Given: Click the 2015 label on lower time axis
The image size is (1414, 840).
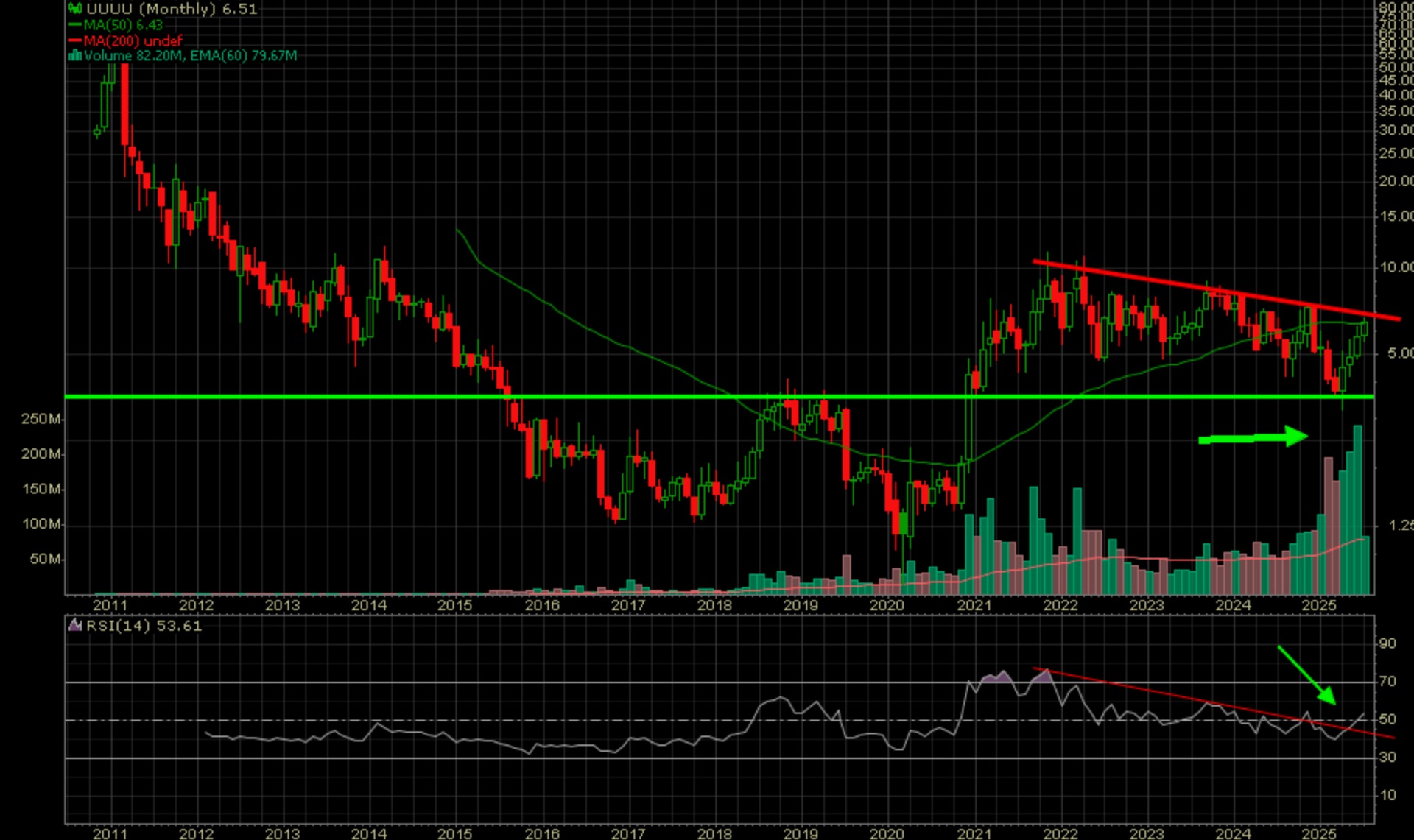Looking at the screenshot, I should pyautogui.click(x=454, y=833).
